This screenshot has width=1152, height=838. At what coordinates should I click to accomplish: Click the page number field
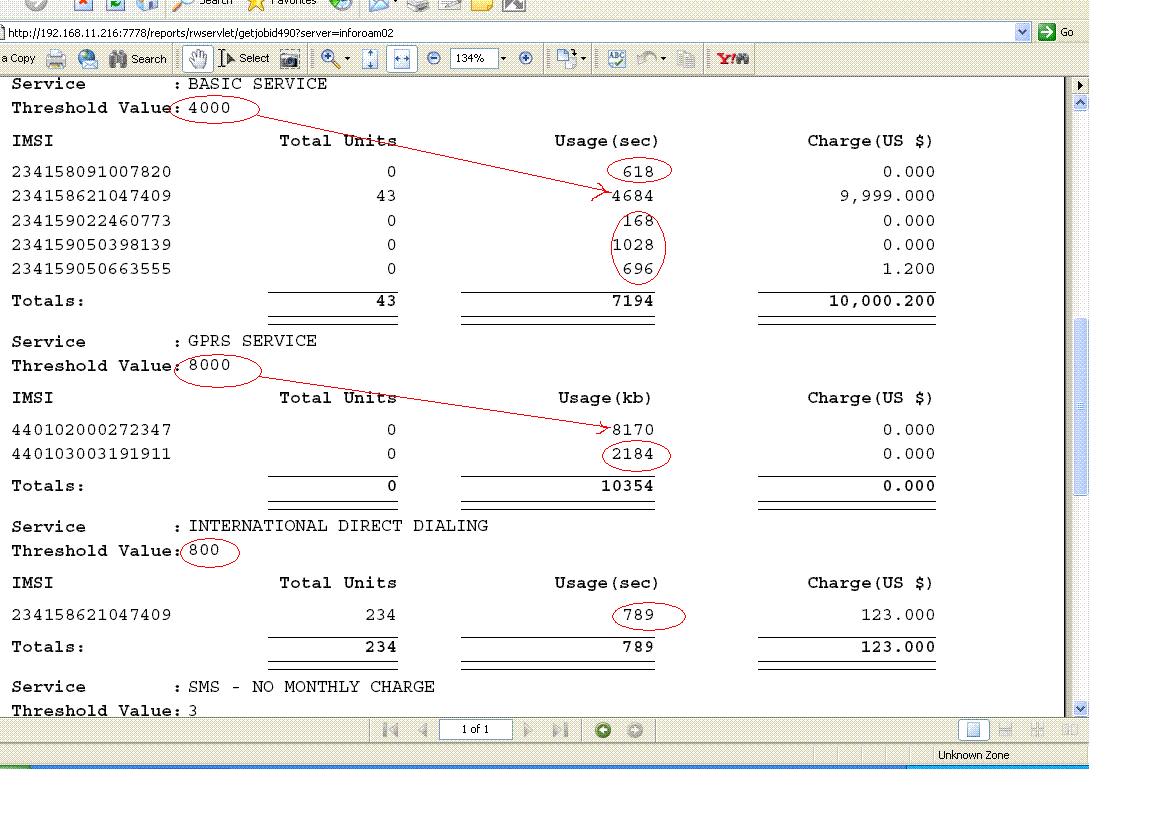pyautogui.click(x=475, y=730)
